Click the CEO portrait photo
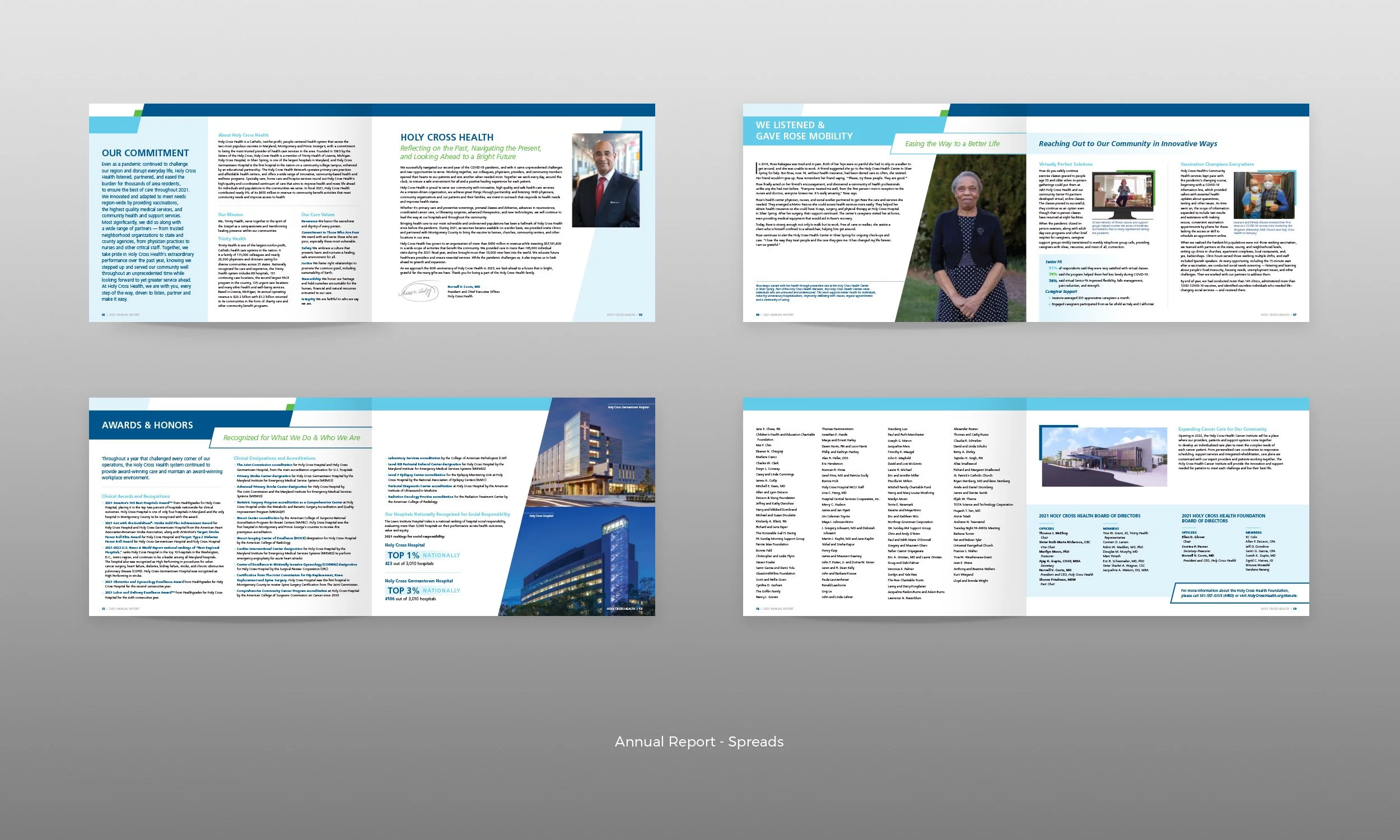Image resolution: width=1400 pixels, height=840 pixels. click(606, 180)
